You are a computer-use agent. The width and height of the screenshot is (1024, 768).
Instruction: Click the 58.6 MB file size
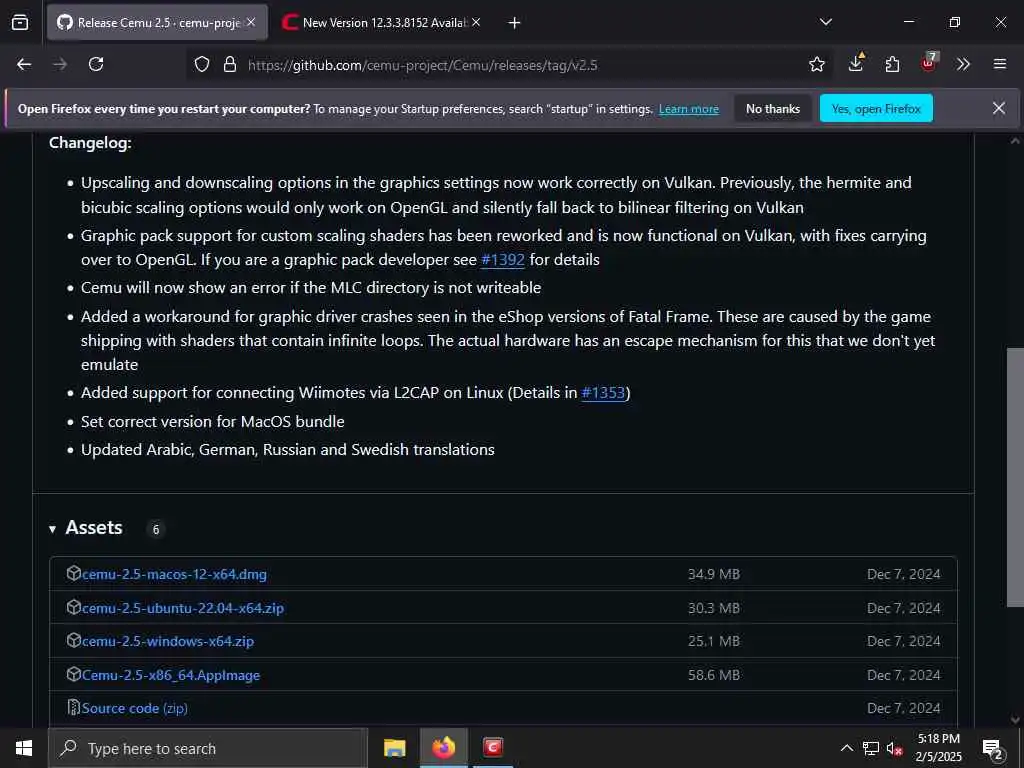click(714, 675)
